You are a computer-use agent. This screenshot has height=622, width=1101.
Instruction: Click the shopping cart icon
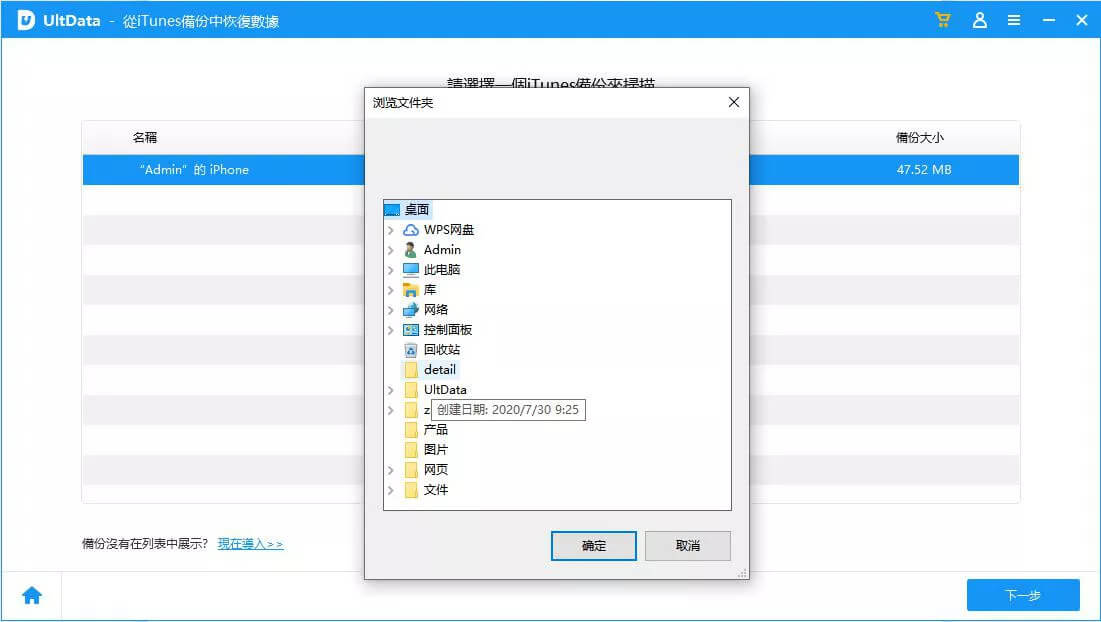(x=943, y=20)
